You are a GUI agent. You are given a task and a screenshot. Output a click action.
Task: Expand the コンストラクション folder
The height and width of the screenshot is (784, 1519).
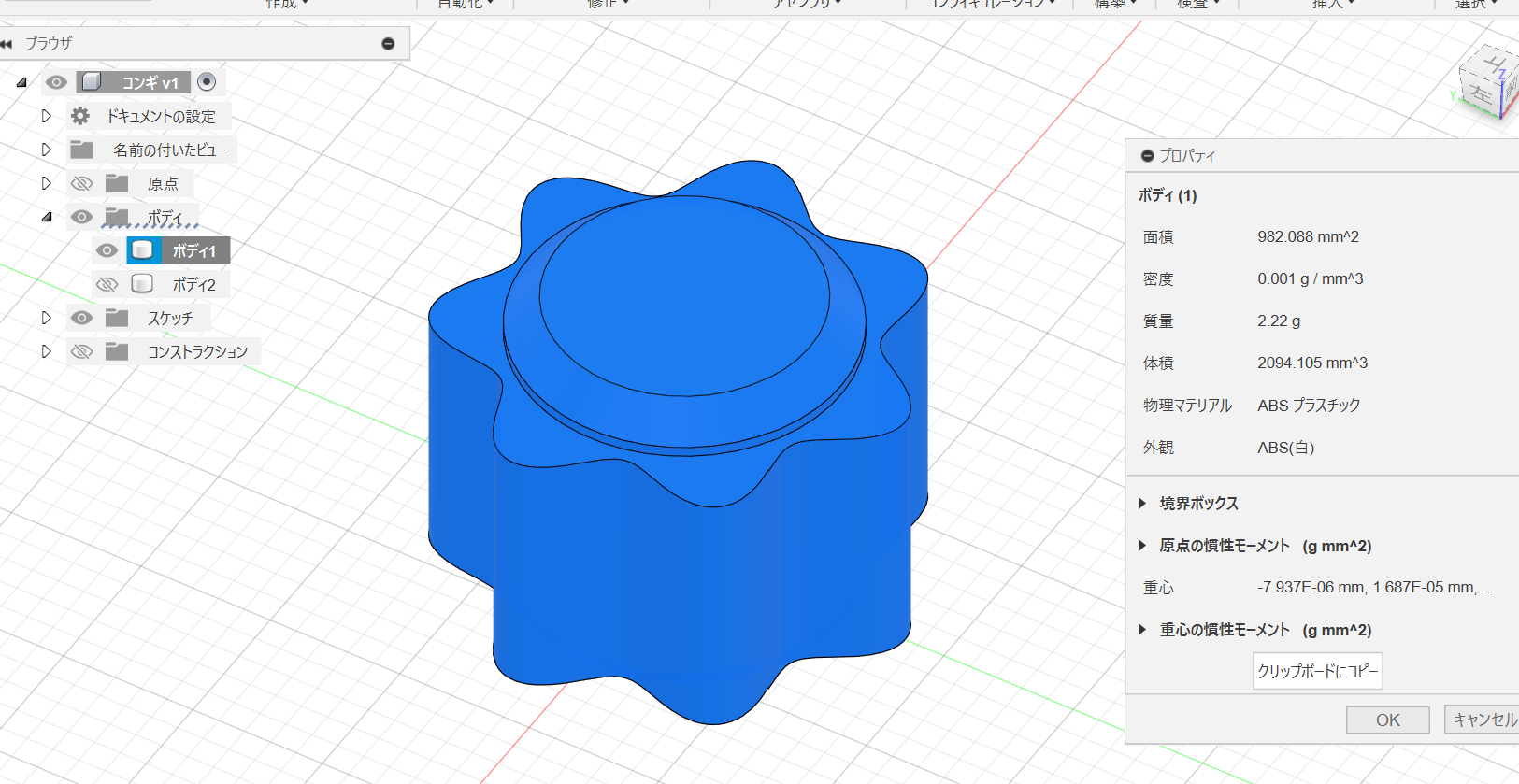[46, 351]
